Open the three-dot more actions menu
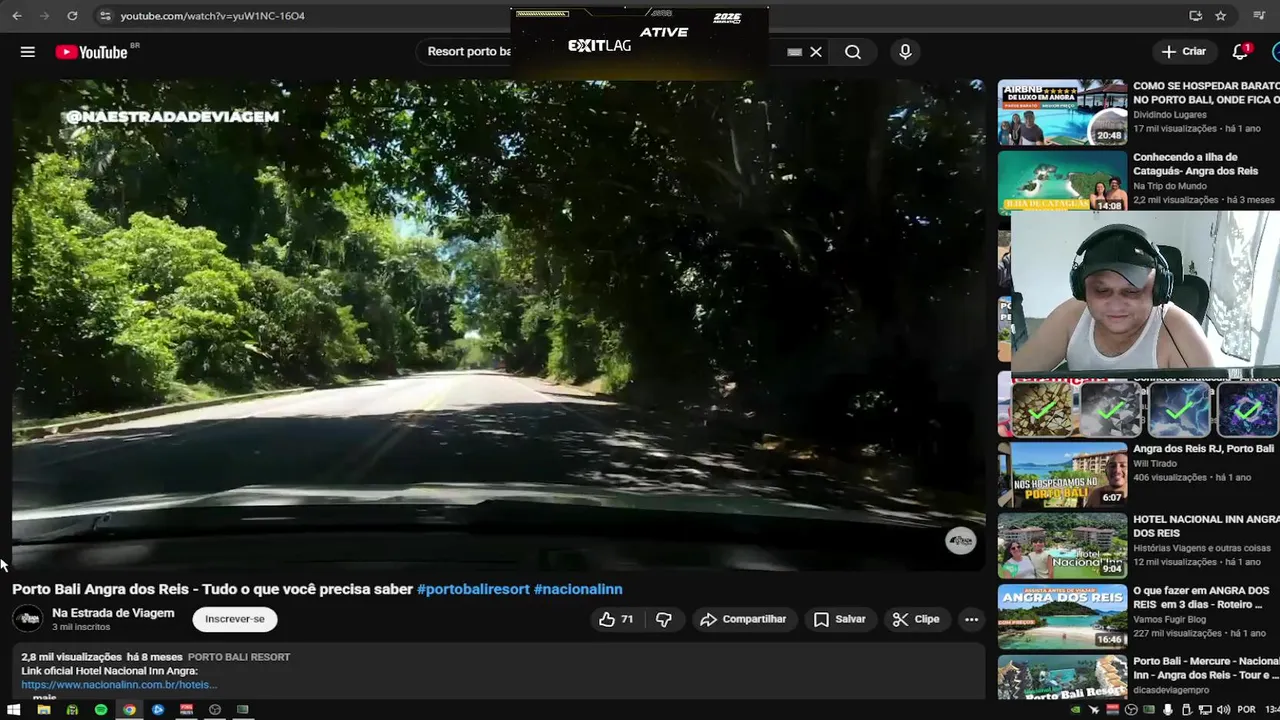 pyautogui.click(x=971, y=619)
